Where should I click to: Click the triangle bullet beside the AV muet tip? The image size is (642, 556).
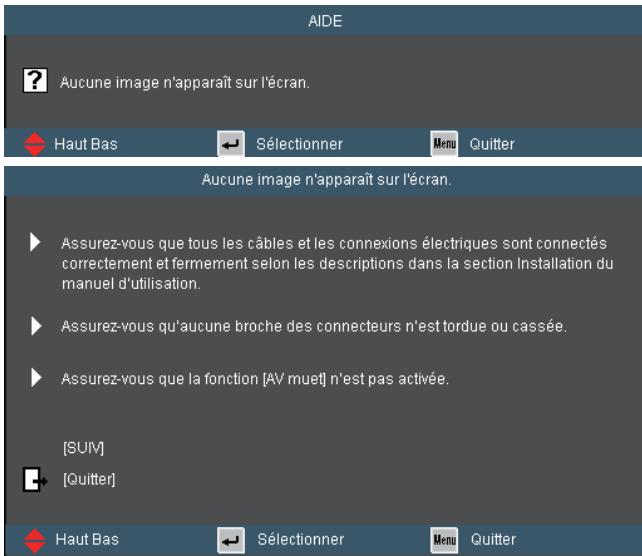tap(36, 377)
